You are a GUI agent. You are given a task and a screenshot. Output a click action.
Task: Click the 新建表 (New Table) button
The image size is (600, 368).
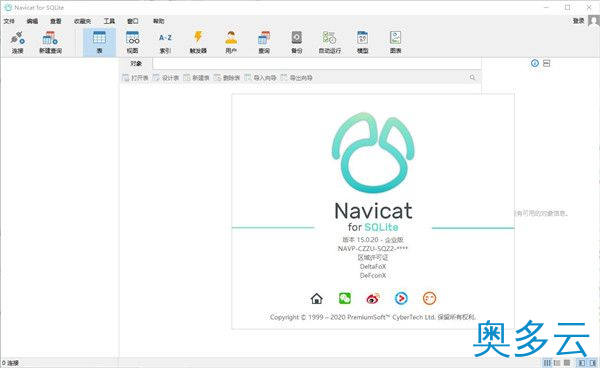196,78
